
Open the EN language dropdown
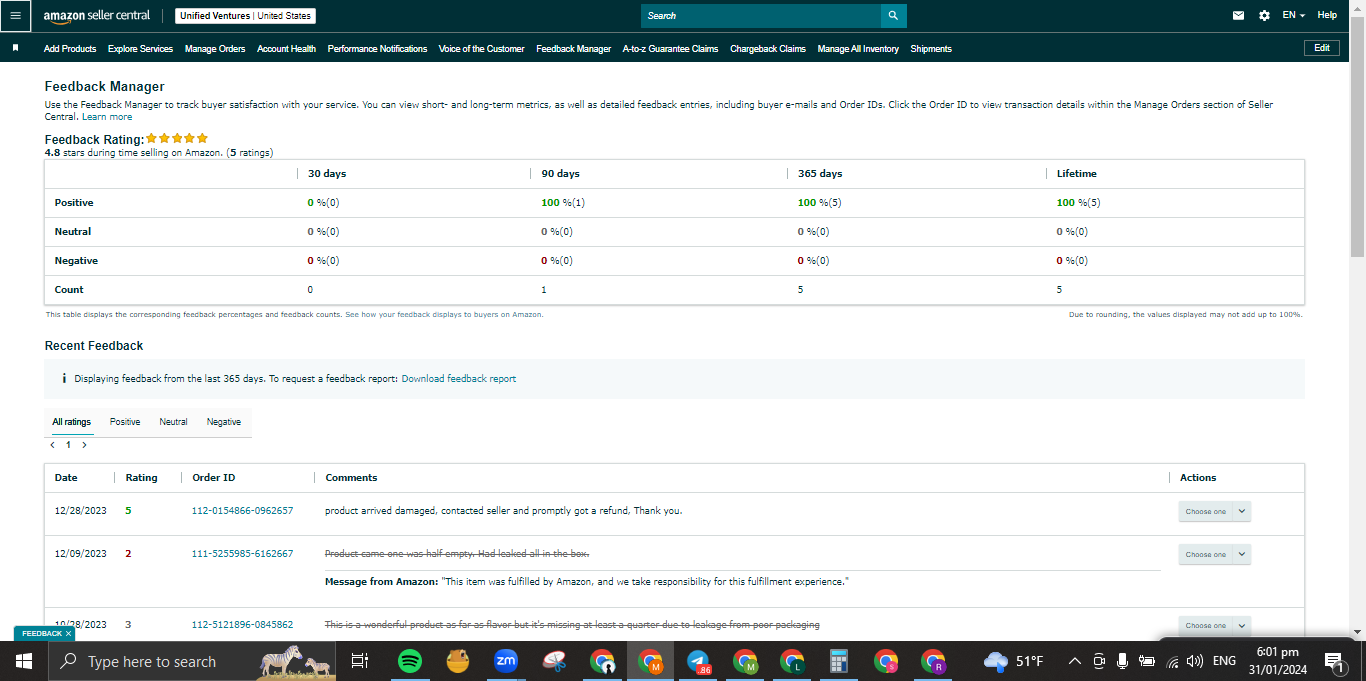tap(1293, 16)
